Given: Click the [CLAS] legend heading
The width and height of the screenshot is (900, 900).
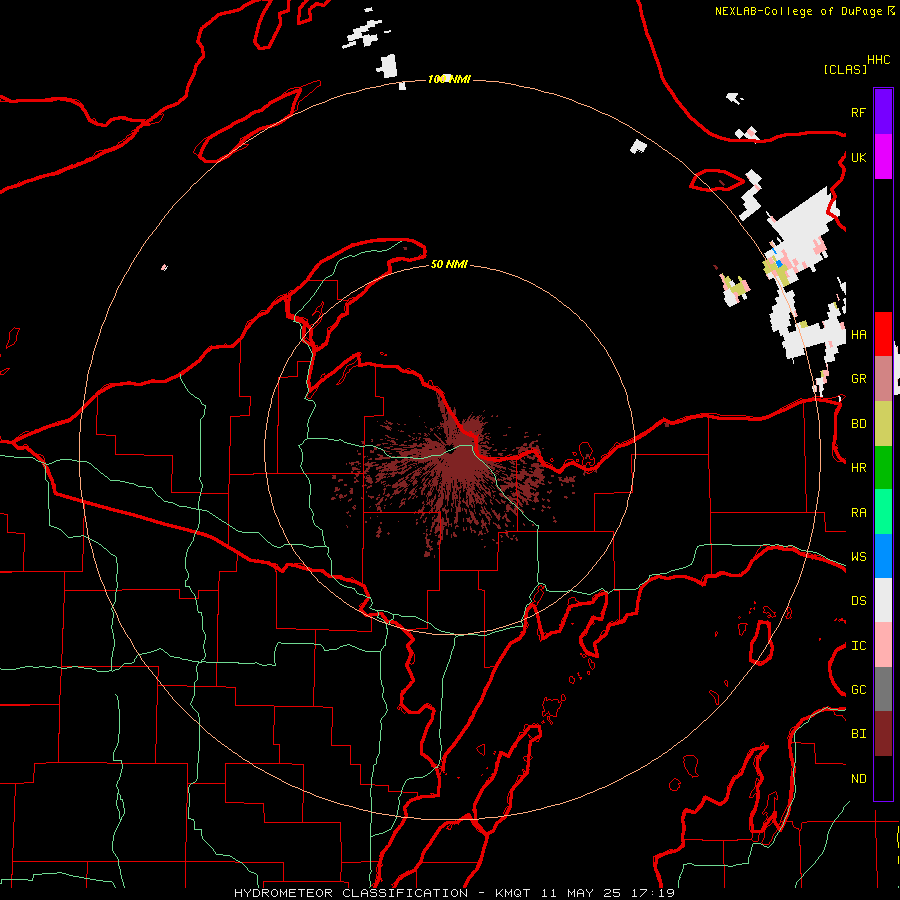Looking at the screenshot, I should point(845,69).
